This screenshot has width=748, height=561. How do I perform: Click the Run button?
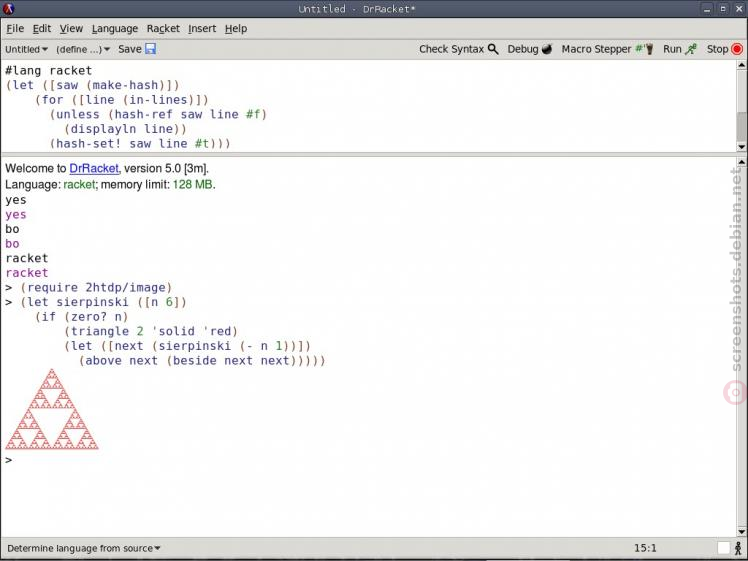(680, 49)
